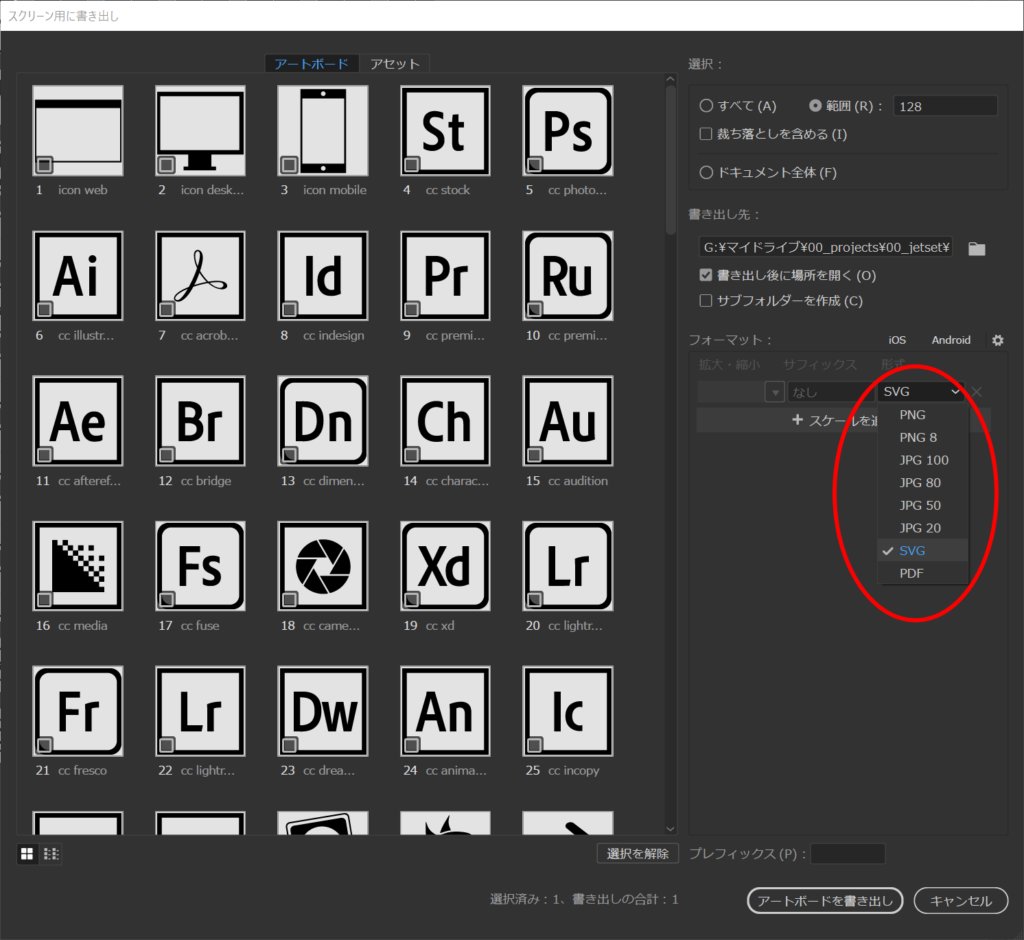Image resolution: width=1024 pixels, height=940 pixels.
Task: Choose SVG from the format list
Action: pyautogui.click(x=923, y=551)
